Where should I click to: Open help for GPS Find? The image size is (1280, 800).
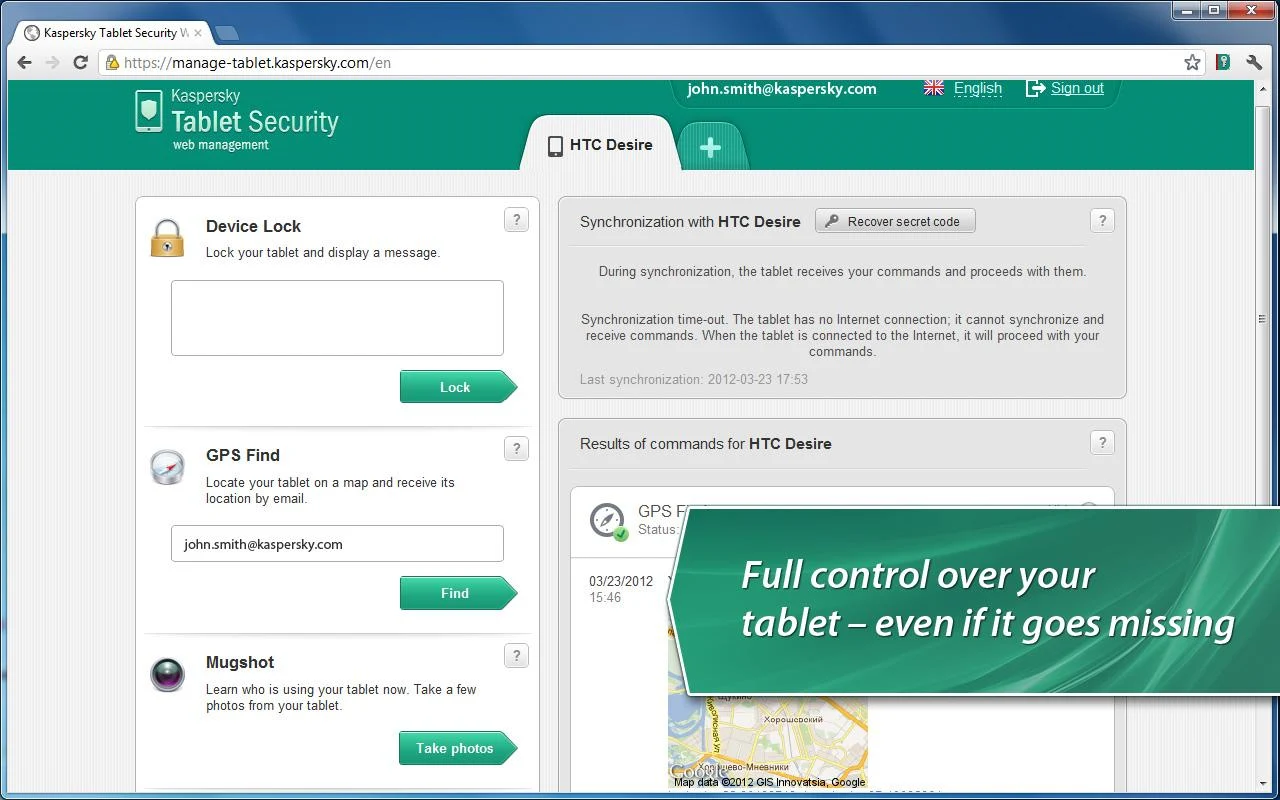click(516, 448)
